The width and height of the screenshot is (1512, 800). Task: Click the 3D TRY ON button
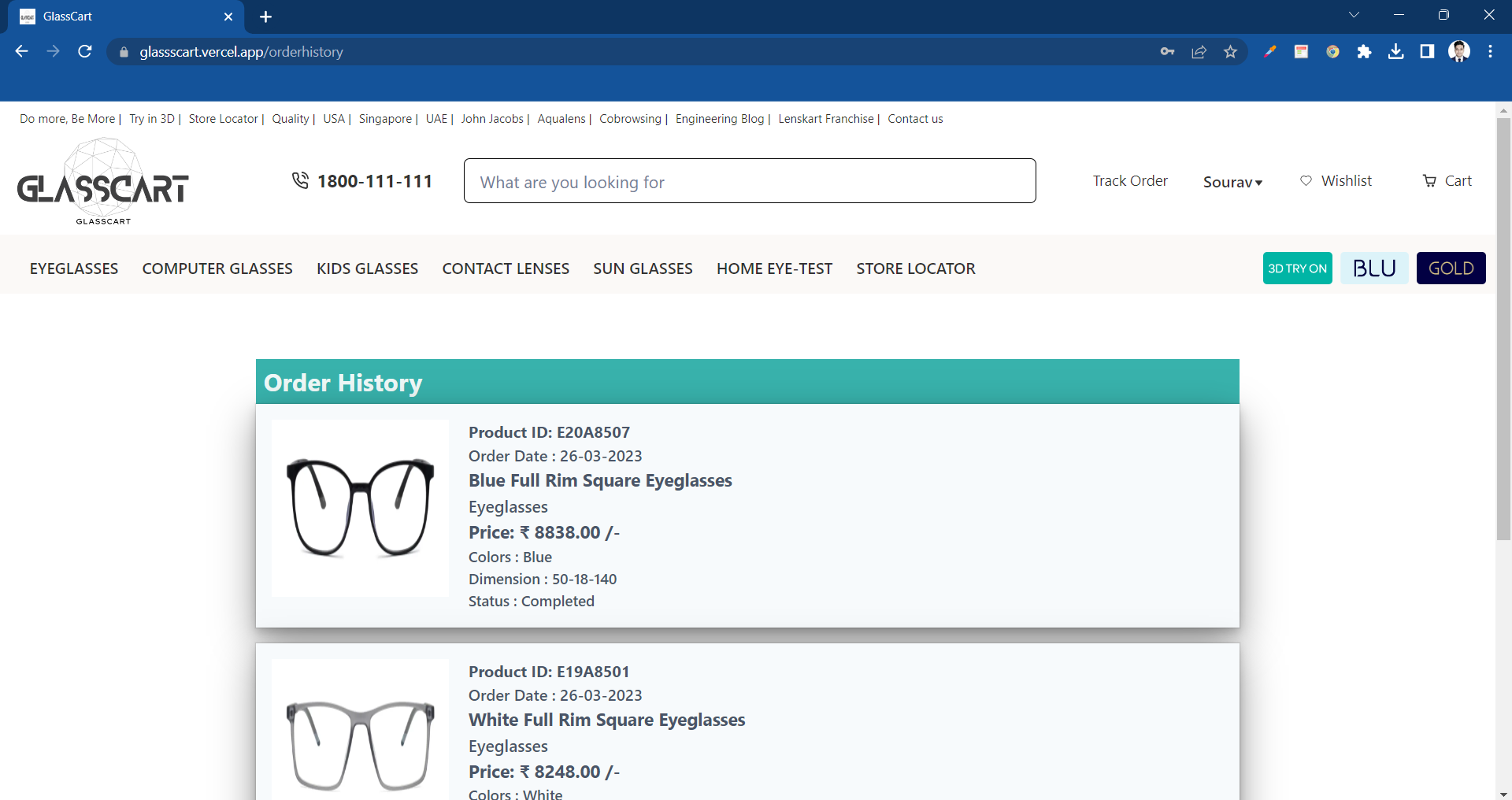[x=1298, y=269]
